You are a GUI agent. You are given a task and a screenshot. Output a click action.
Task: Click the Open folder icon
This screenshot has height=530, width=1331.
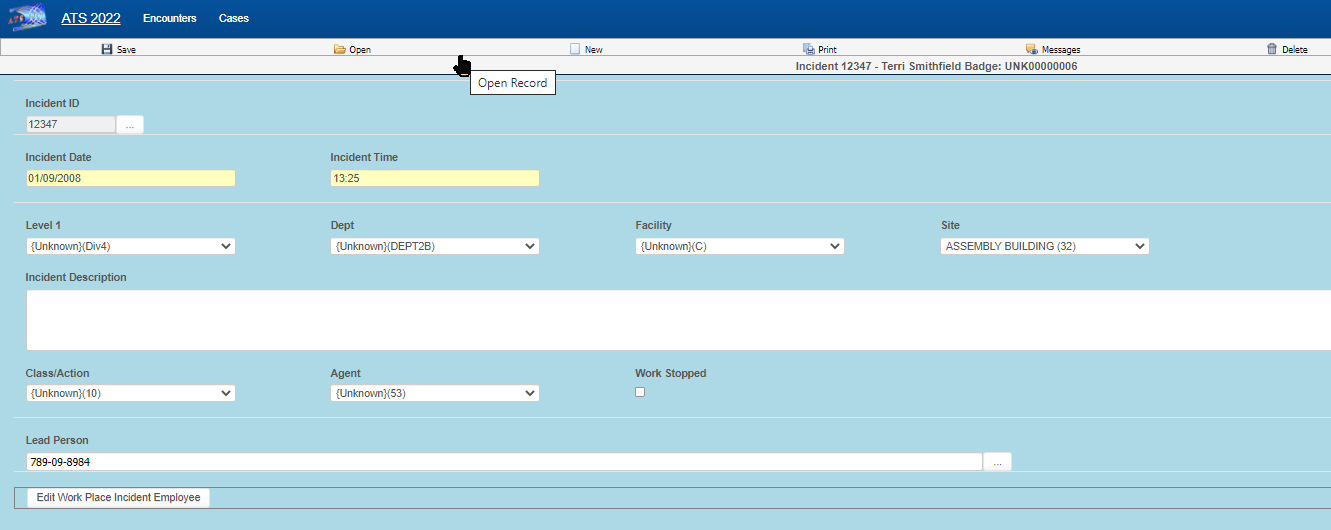click(339, 49)
